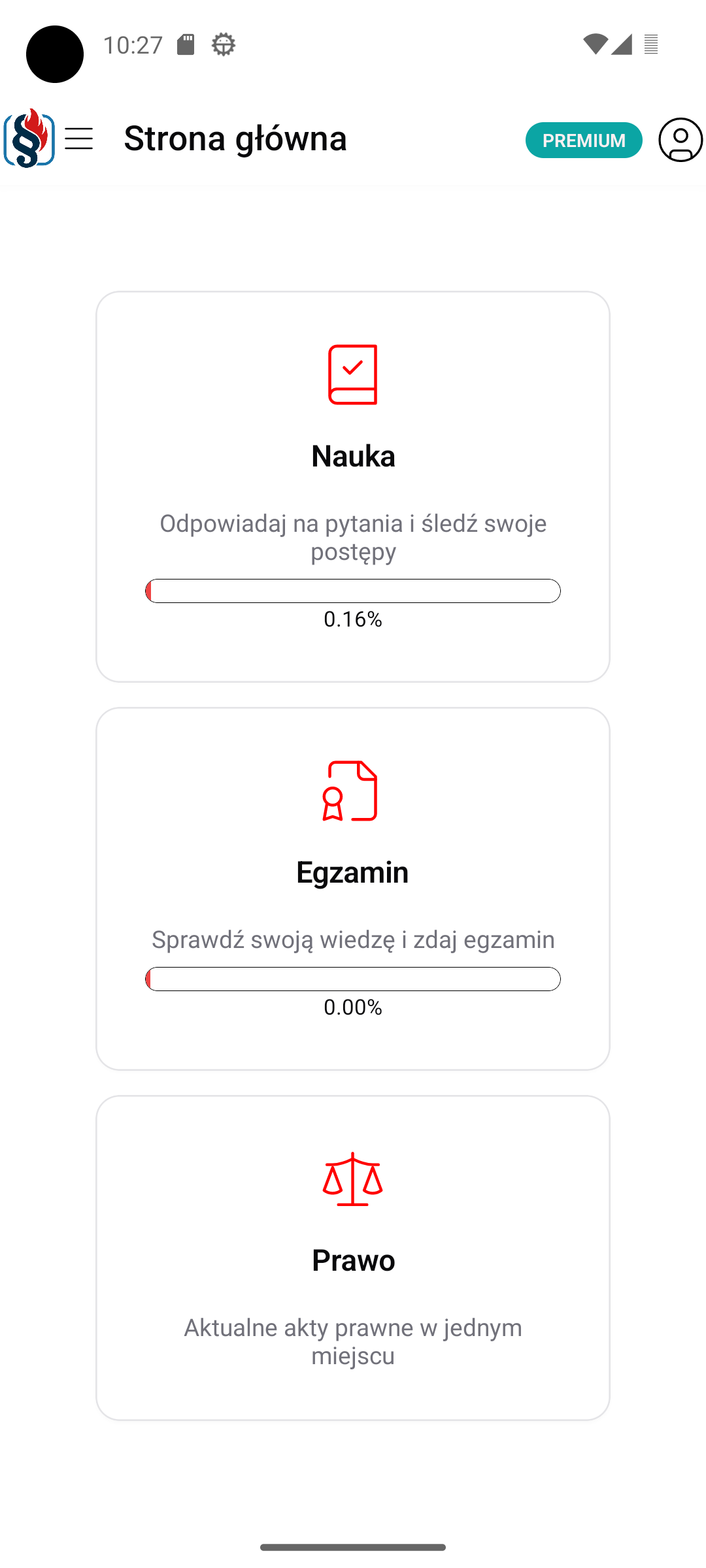Image resolution: width=706 pixels, height=1568 pixels.
Task: Open the navigation hamburger menu
Action: tap(80, 139)
